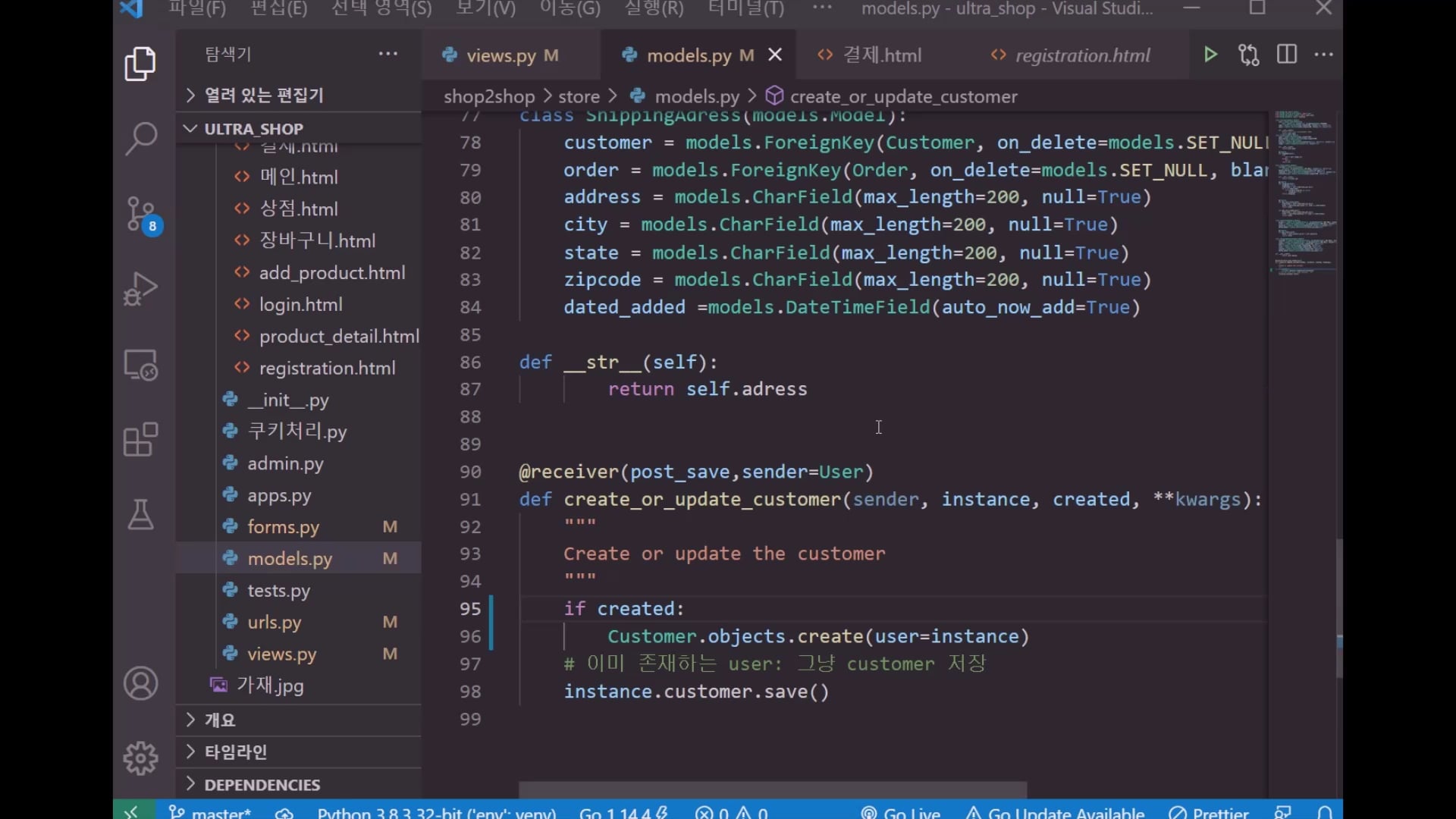Toggle split editor layout
1456x819 pixels.
(x=1286, y=55)
